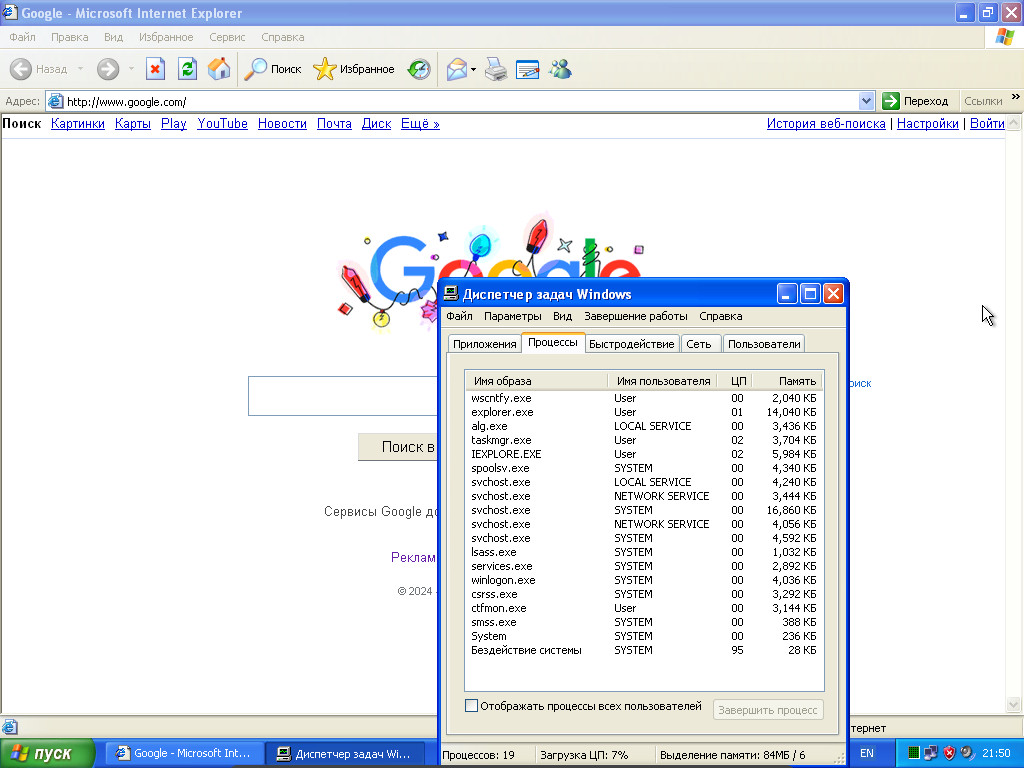The height and width of the screenshot is (768, 1024).
Task: Select the 'Бездействие системы' process row
Action: pos(644,650)
